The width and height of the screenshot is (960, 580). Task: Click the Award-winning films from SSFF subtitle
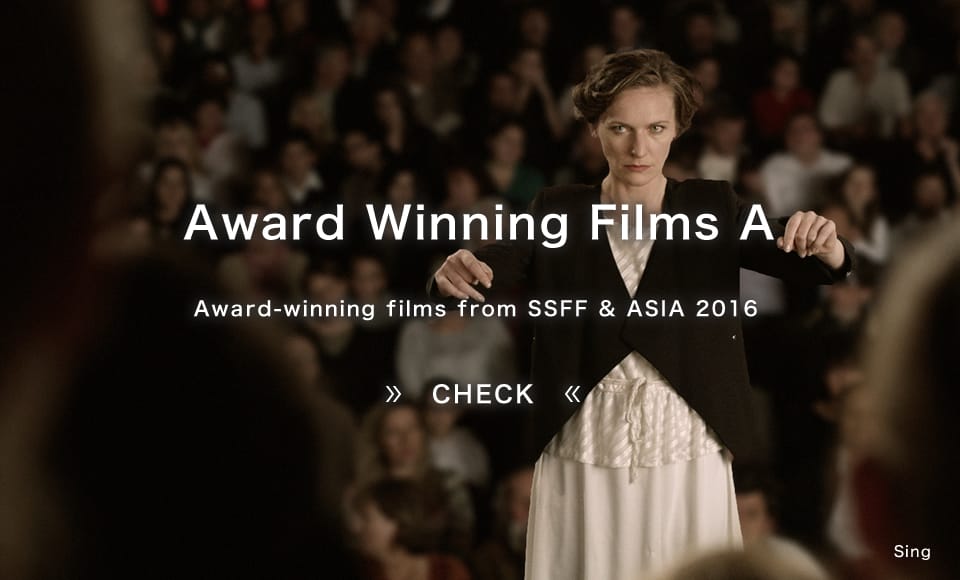[x=476, y=308]
